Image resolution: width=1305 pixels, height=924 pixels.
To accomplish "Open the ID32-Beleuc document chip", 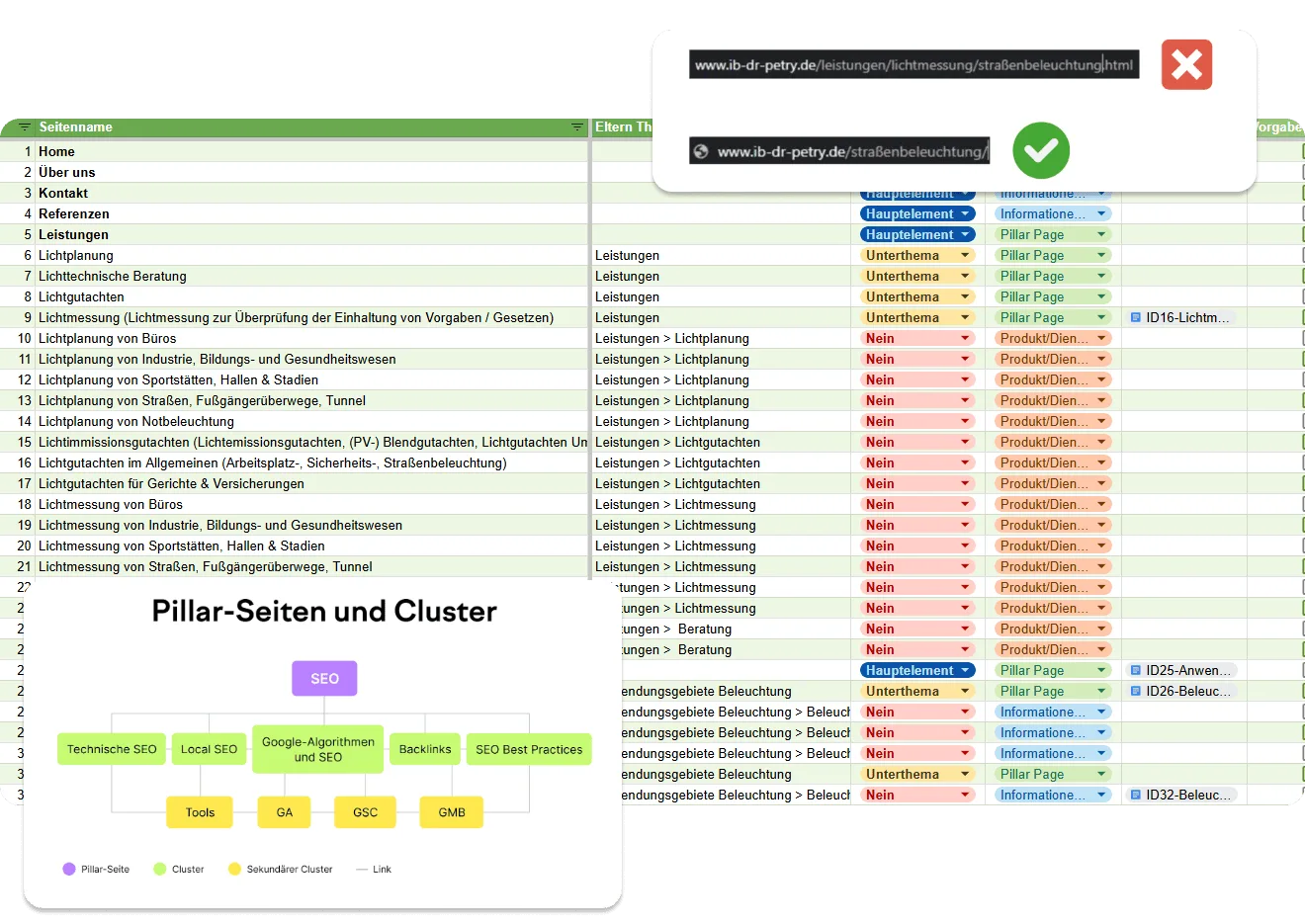I will 1180,795.
